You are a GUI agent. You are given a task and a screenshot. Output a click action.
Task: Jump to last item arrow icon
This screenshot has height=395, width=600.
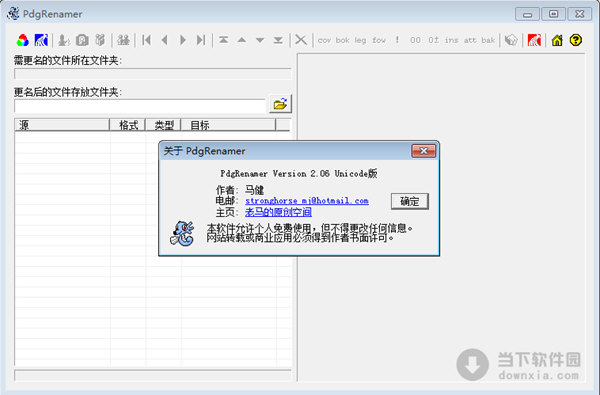point(201,40)
